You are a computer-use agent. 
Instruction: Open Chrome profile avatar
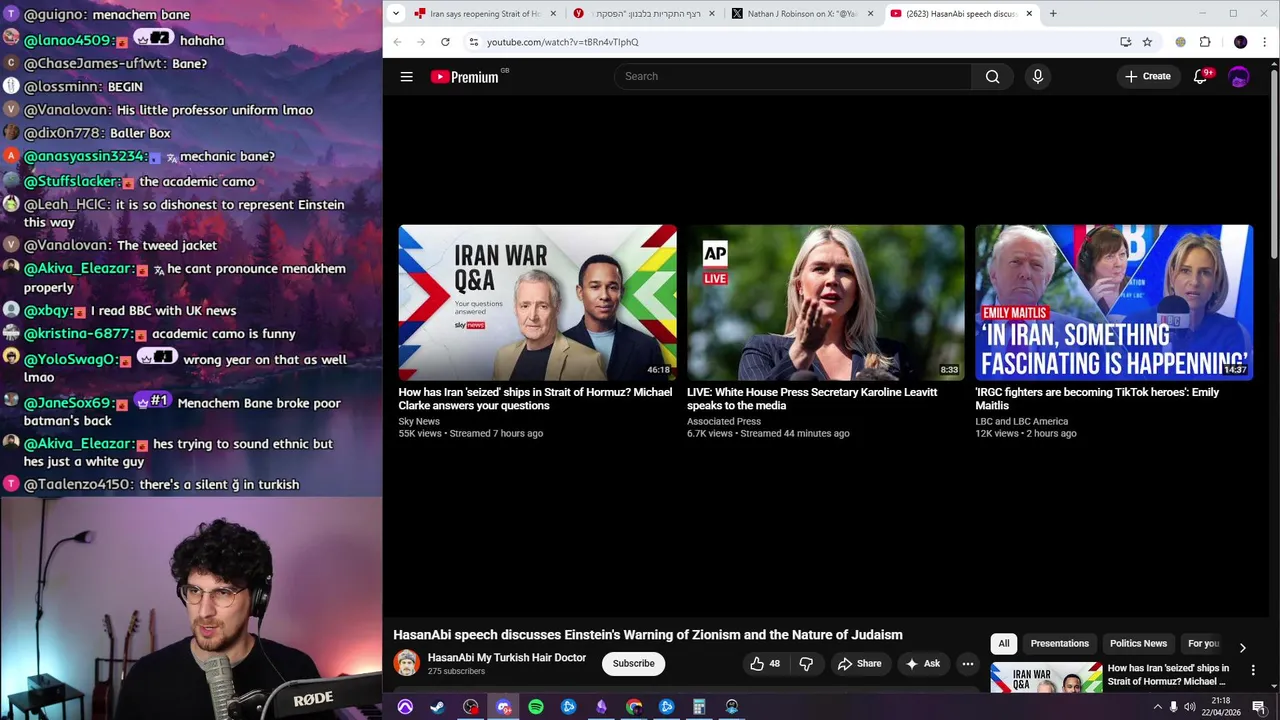click(1241, 42)
